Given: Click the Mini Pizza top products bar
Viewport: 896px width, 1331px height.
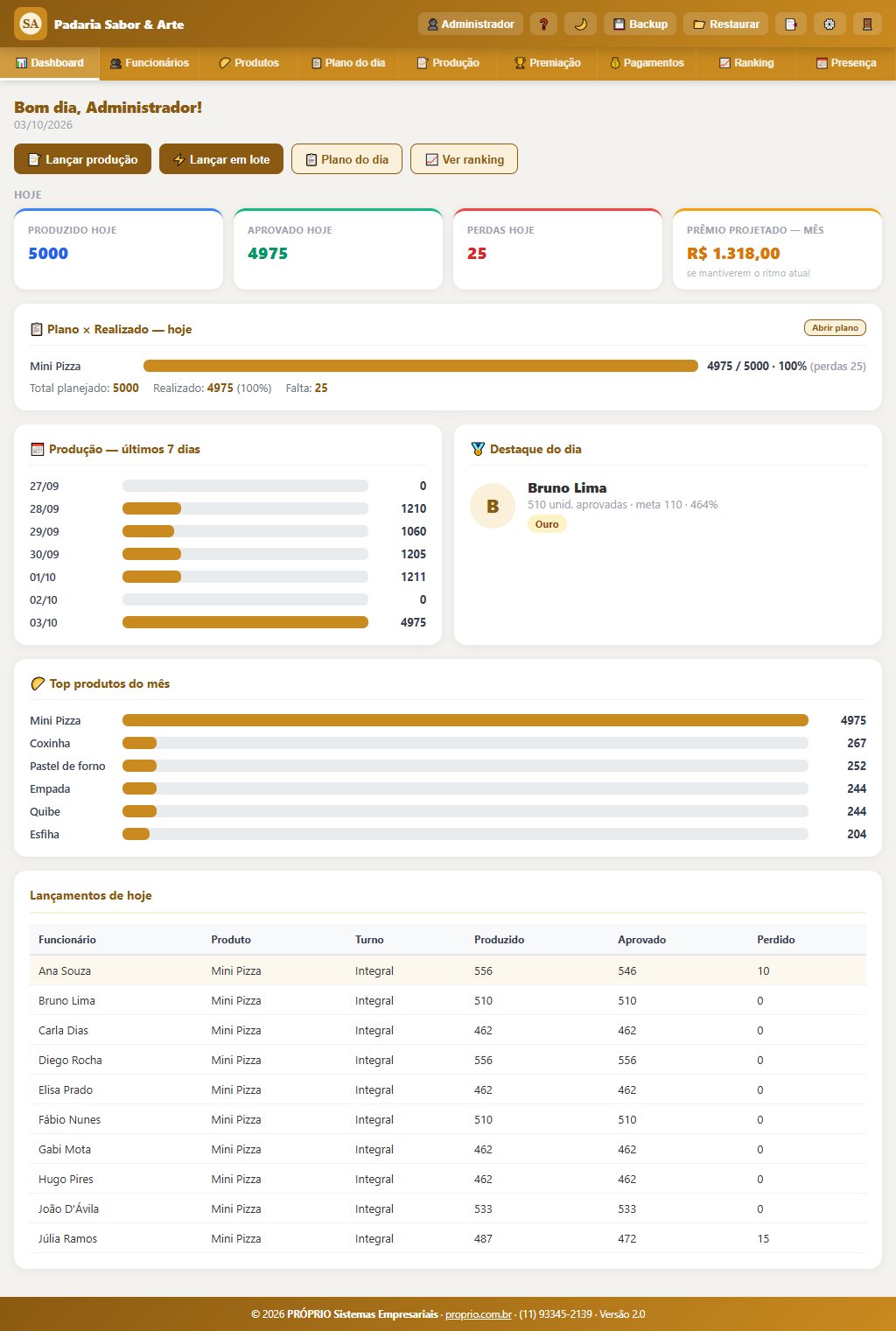Looking at the screenshot, I should pos(465,720).
